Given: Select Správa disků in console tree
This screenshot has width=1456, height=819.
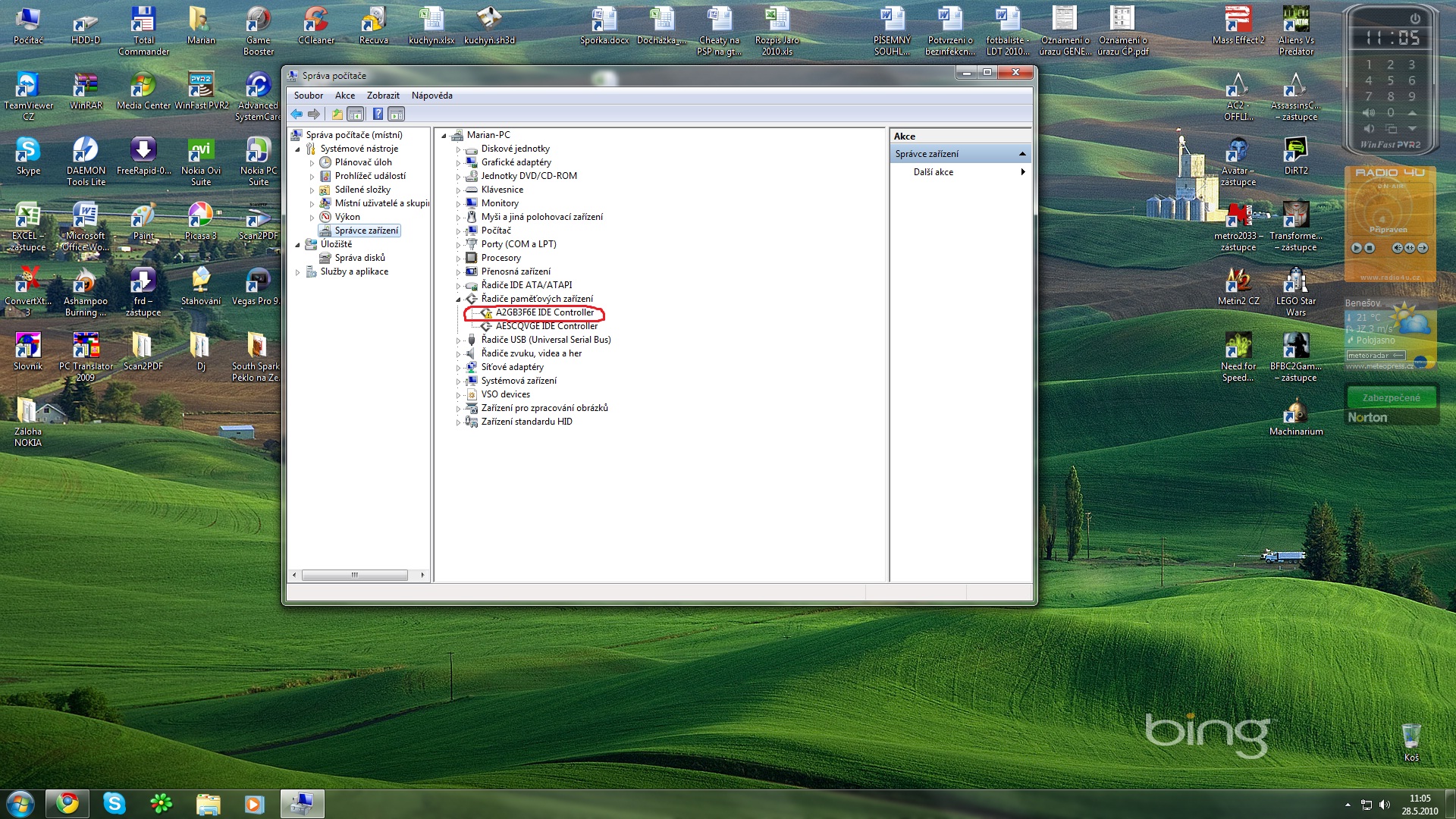Looking at the screenshot, I should click(359, 258).
